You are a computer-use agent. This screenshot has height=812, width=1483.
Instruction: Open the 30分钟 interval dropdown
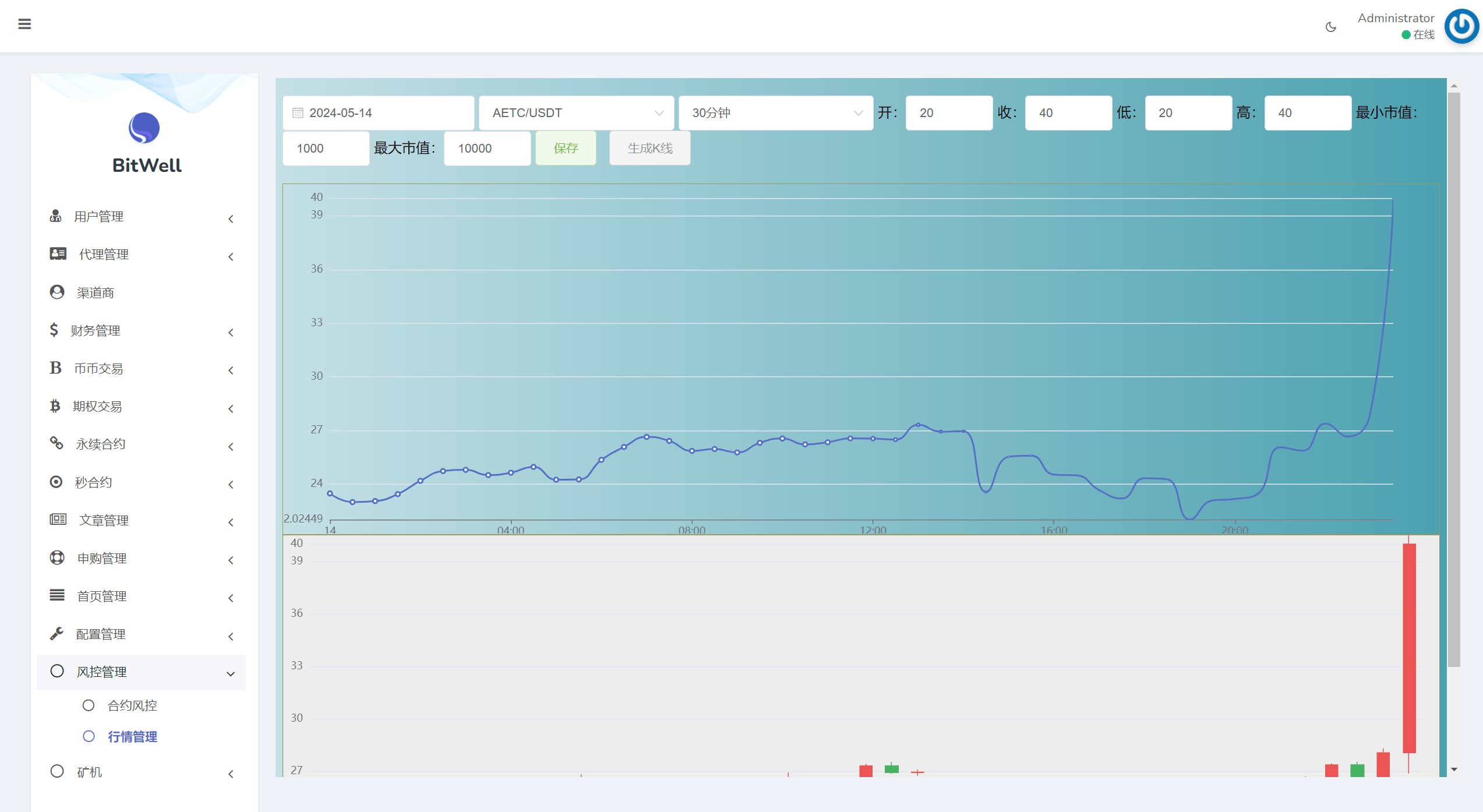(x=775, y=112)
